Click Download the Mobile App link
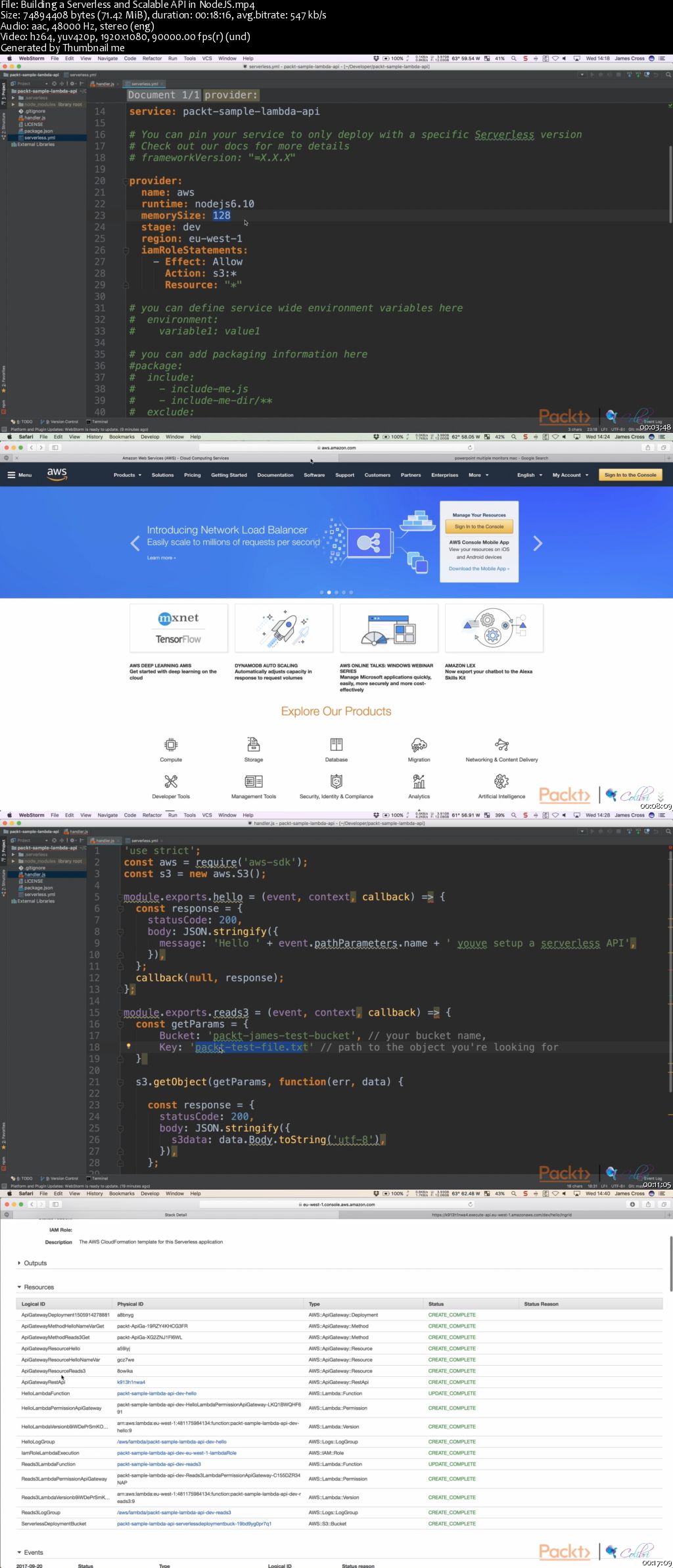The width and height of the screenshot is (673, 1568). pyautogui.click(x=479, y=569)
